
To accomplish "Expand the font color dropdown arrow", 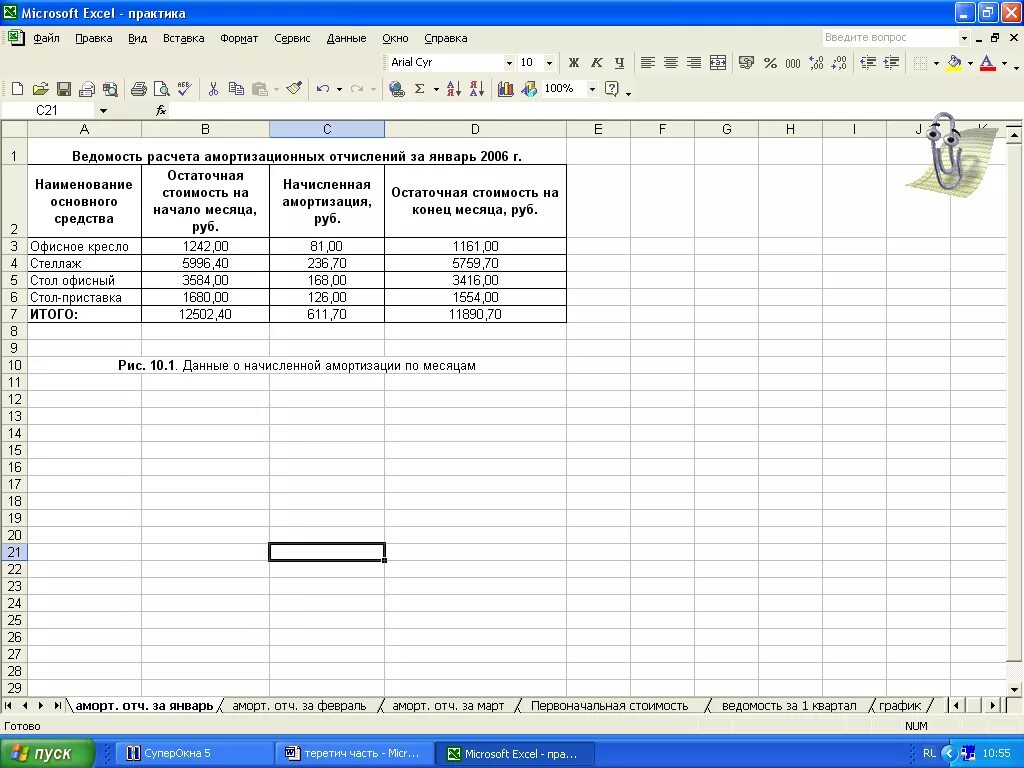I will (x=1004, y=63).
